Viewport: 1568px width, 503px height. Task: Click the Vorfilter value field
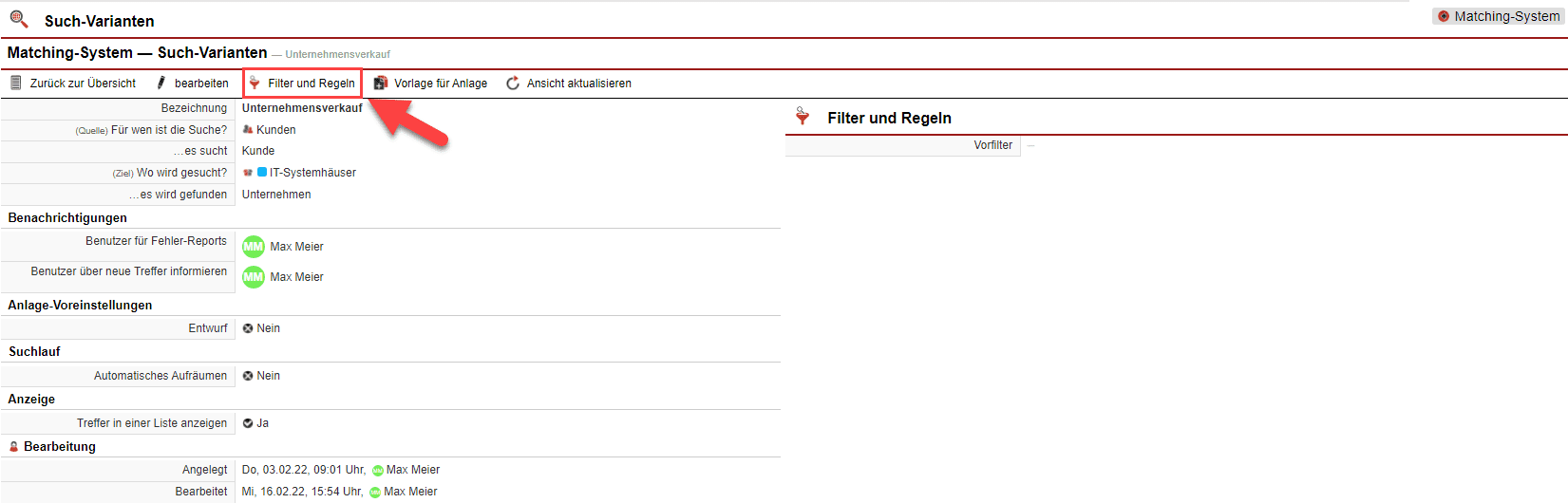click(1031, 146)
